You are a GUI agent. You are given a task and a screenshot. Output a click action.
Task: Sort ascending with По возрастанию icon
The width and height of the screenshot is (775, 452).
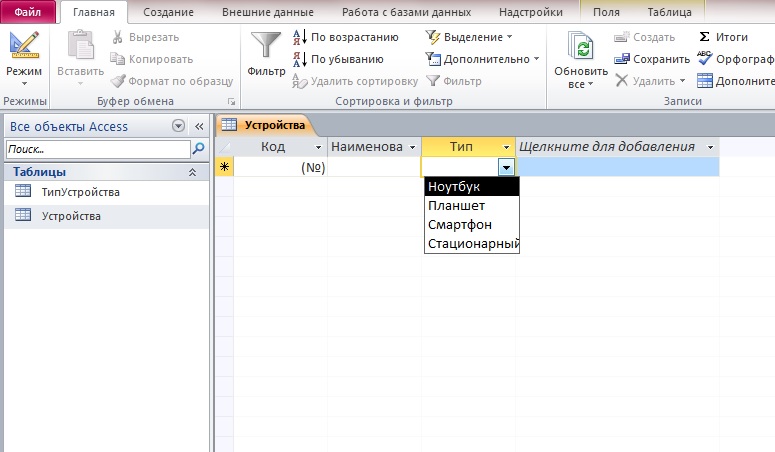(300, 37)
